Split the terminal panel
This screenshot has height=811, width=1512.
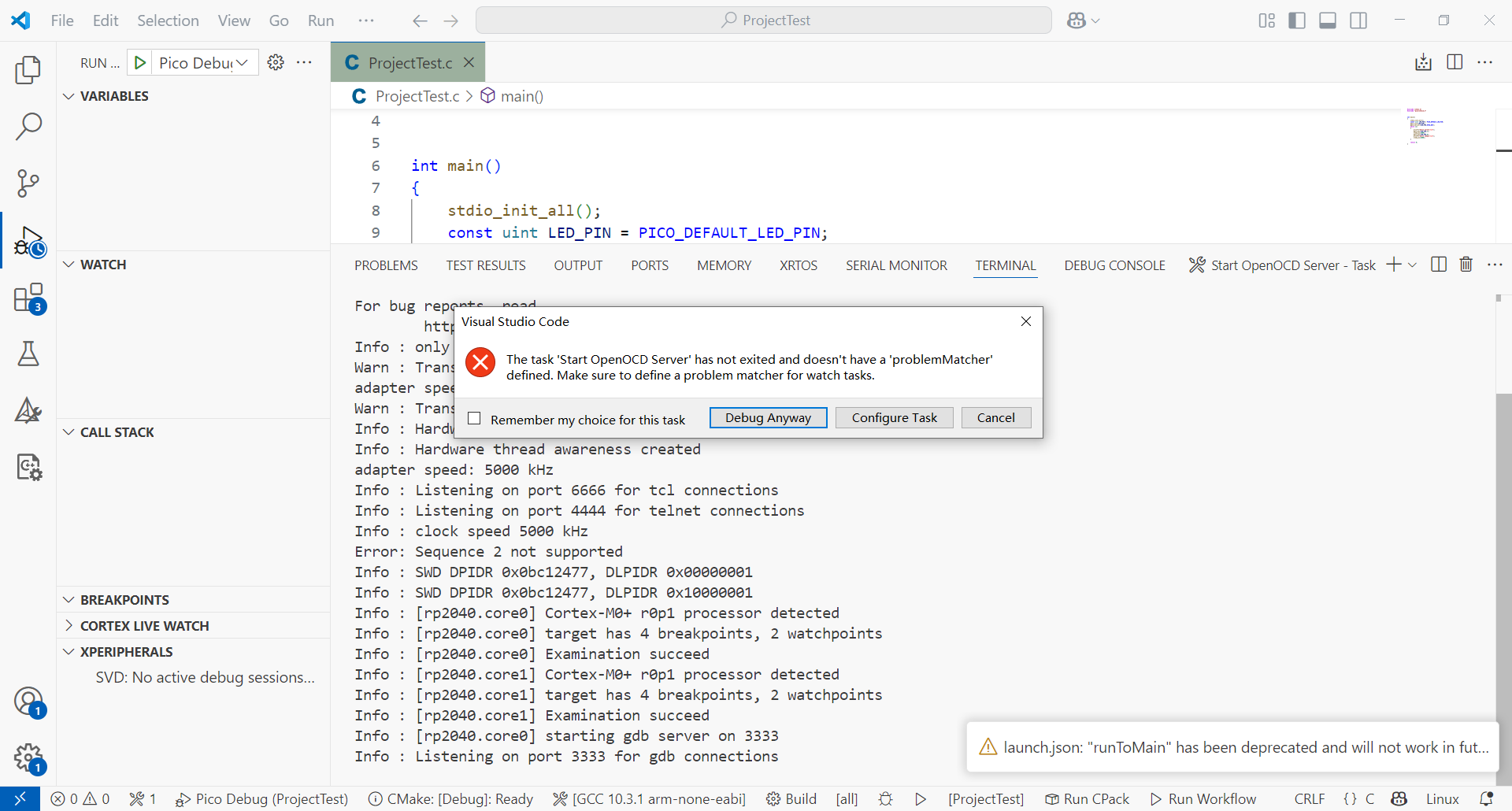(x=1439, y=265)
